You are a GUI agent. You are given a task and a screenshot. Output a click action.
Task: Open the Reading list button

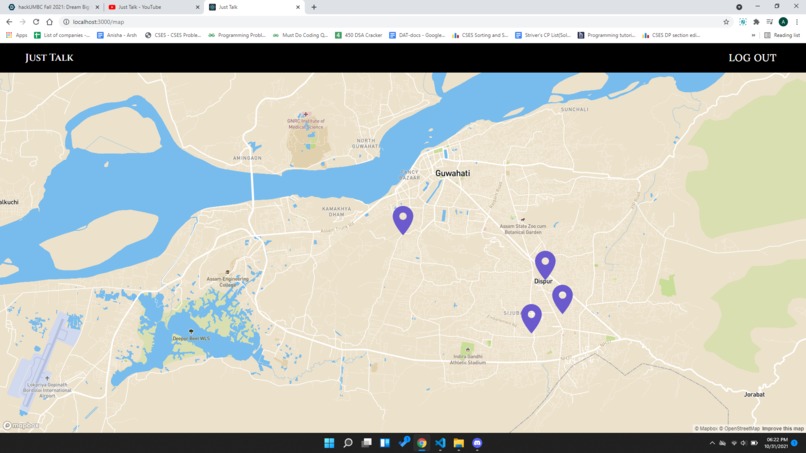tap(782, 35)
